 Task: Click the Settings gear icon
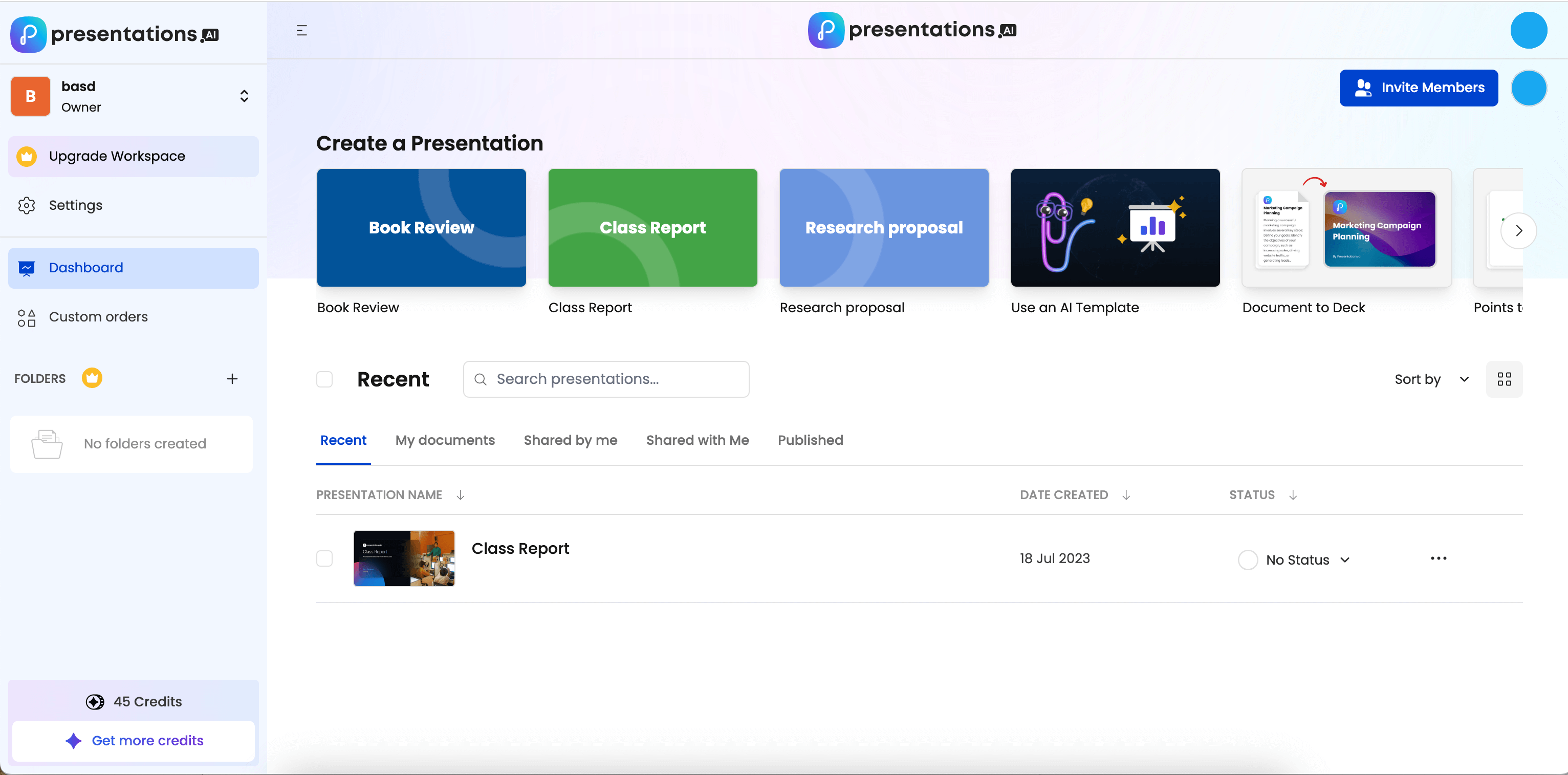click(27, 205)
